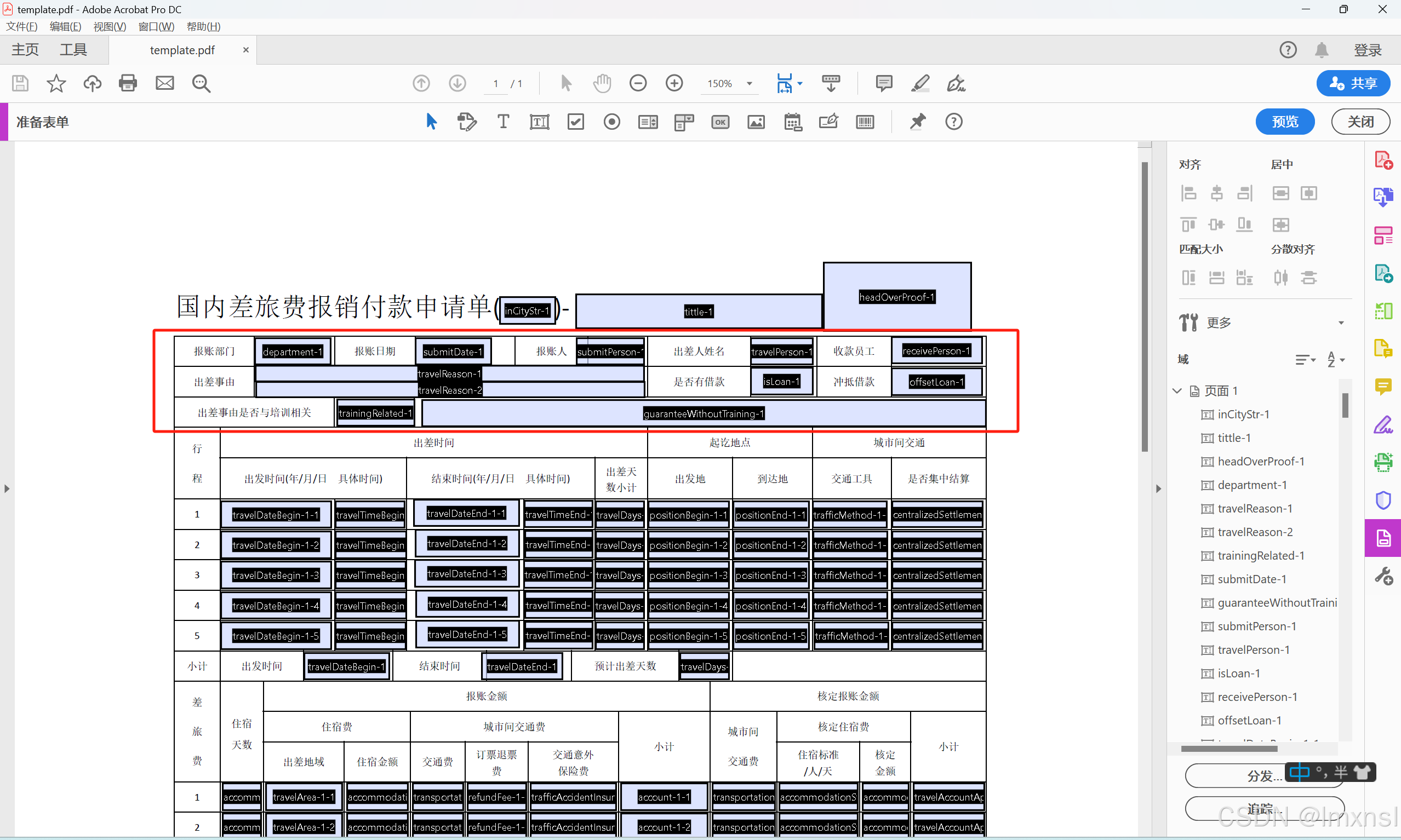Click the save file icon
This screenshot has height=840, width=1401.
point(20,83)
